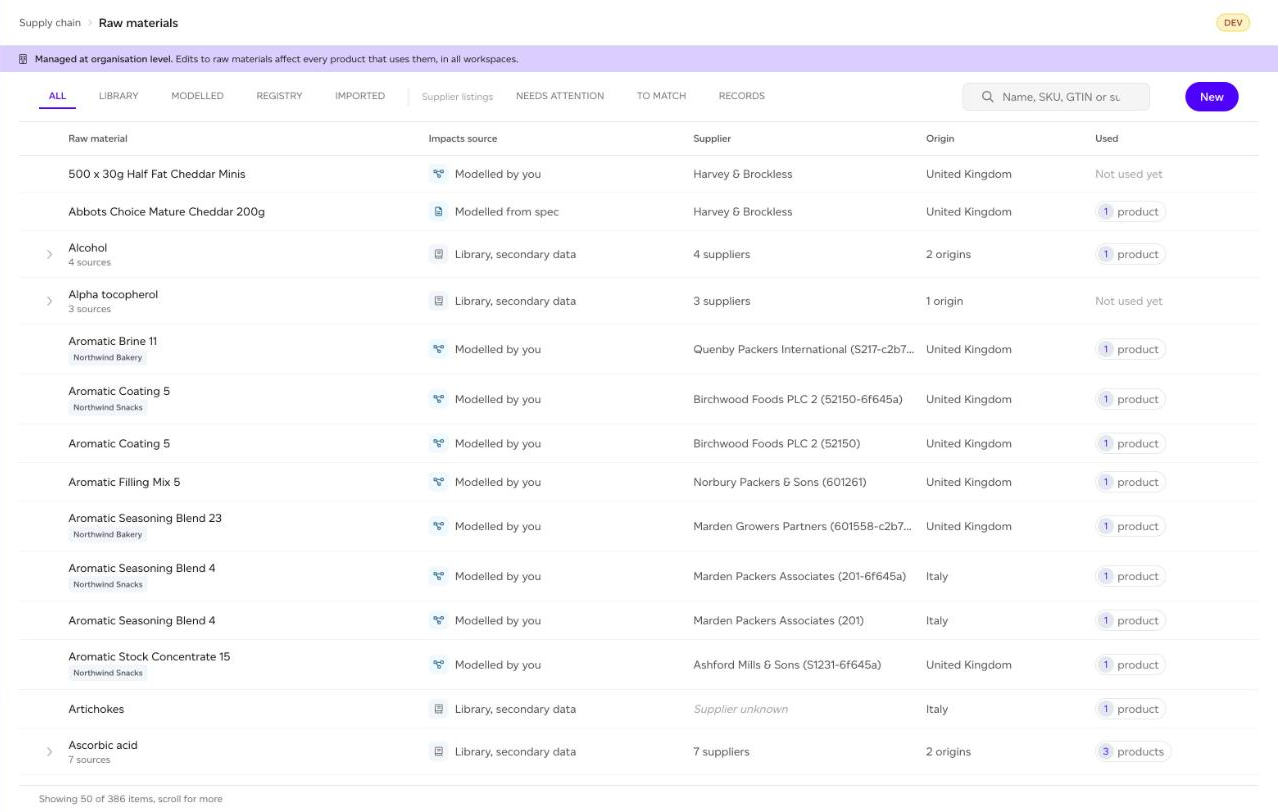The image size is (1278, 812).
Task: Click the library icon in the Alcohol row
Action: [438, 254]
